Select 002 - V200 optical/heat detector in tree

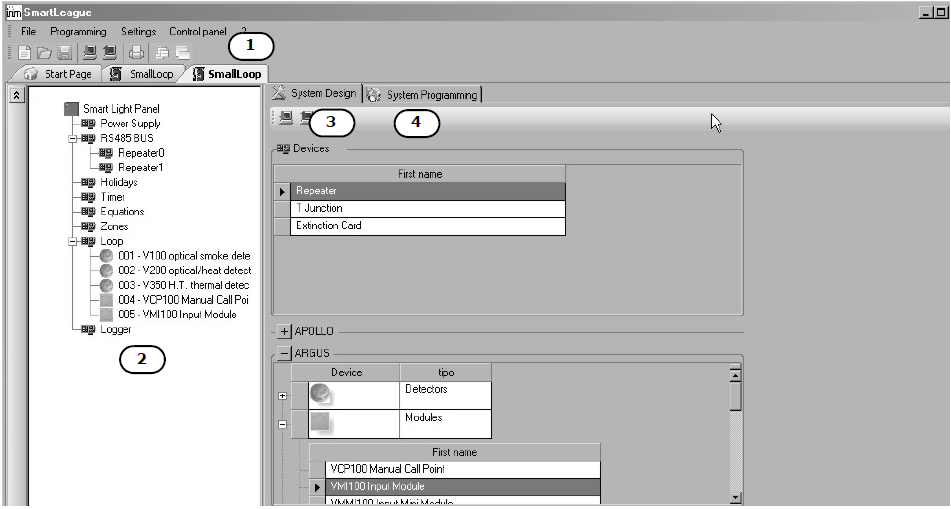184,271
